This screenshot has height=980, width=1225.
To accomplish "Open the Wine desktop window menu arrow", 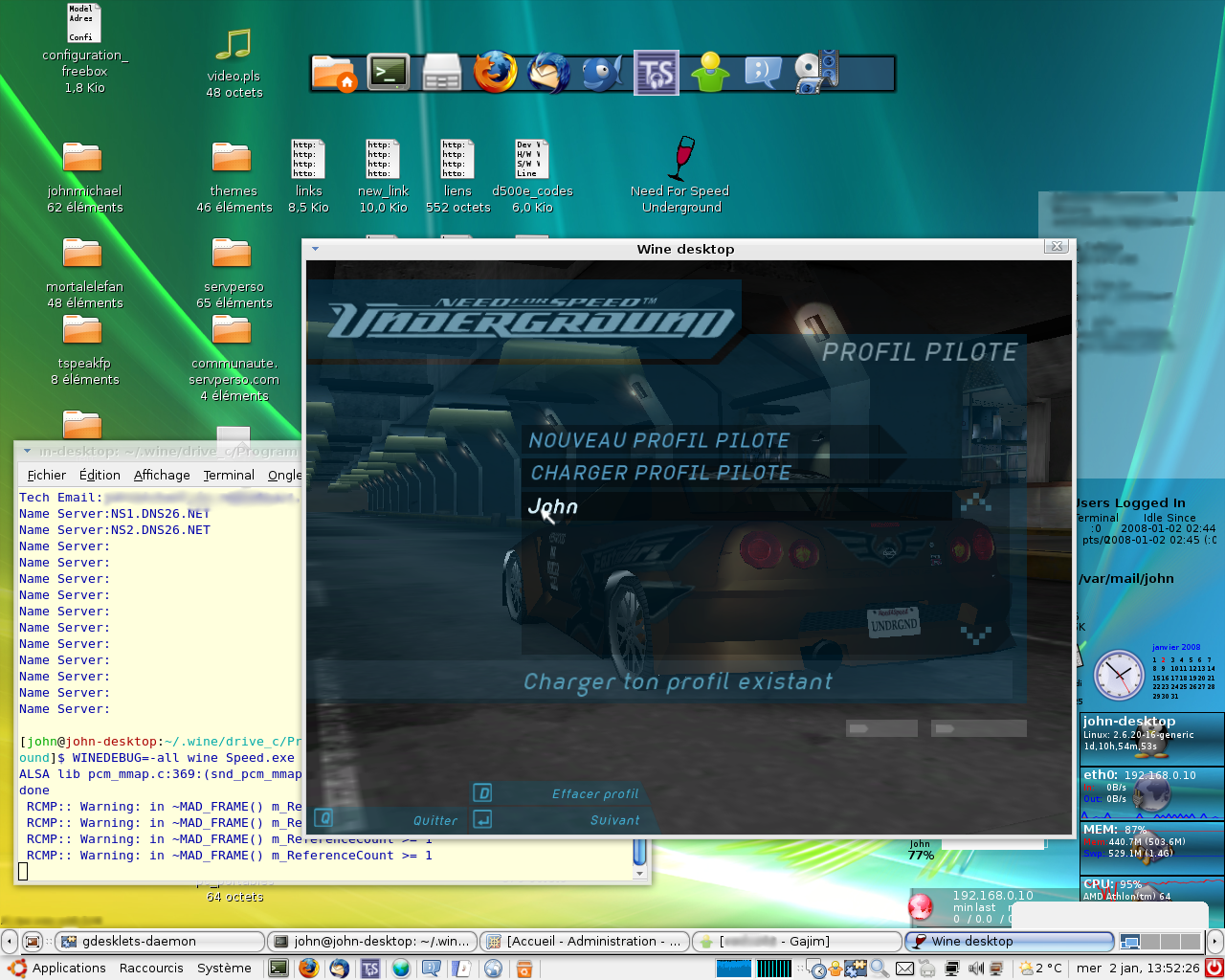I will [x=315, y=249].
